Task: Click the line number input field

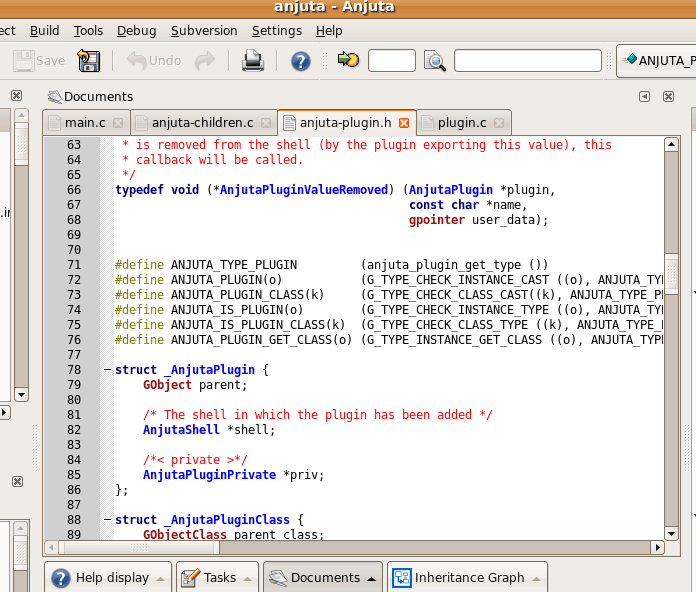Action: (391, 61)
